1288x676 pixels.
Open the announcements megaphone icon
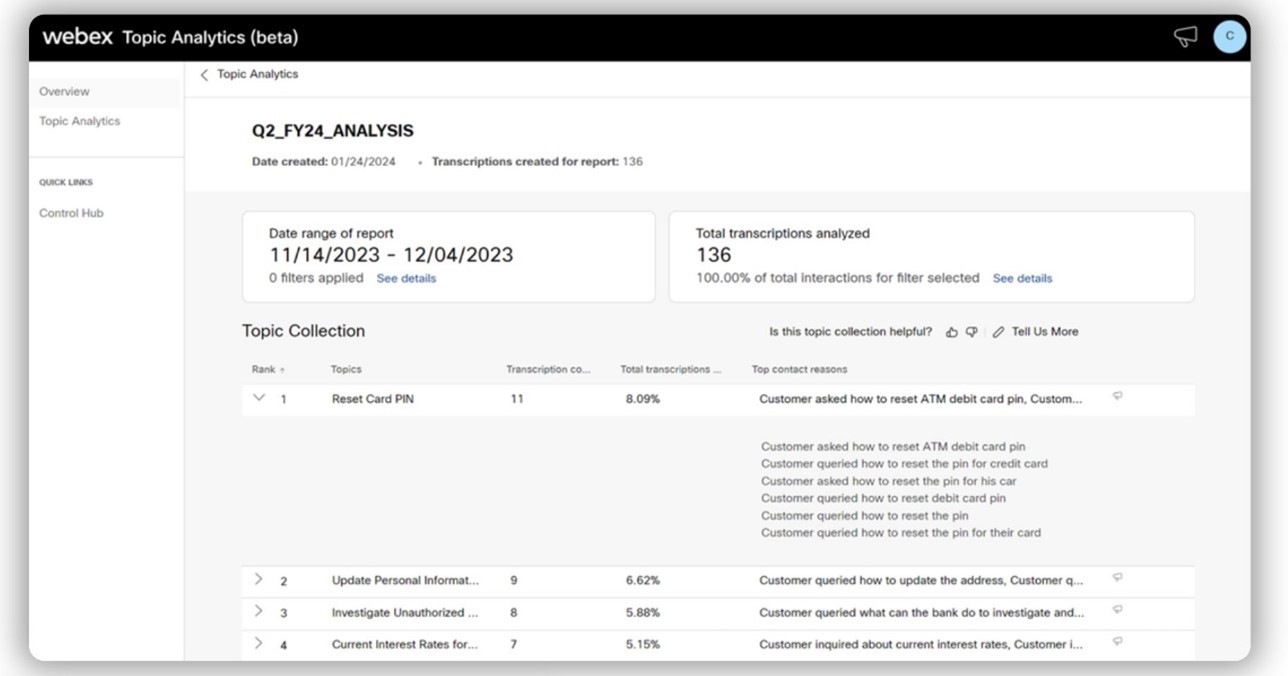click(1185, 37)
